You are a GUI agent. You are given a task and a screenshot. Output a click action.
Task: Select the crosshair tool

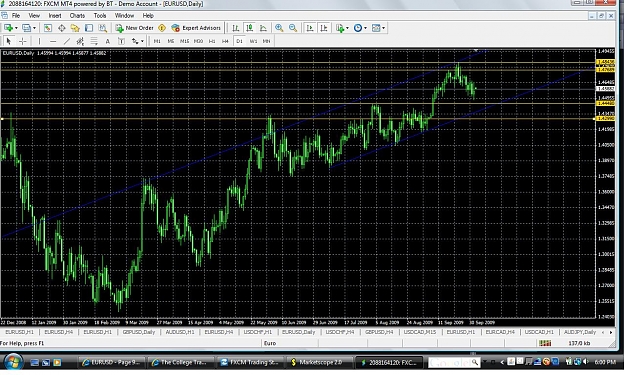[x=23, y=41]
